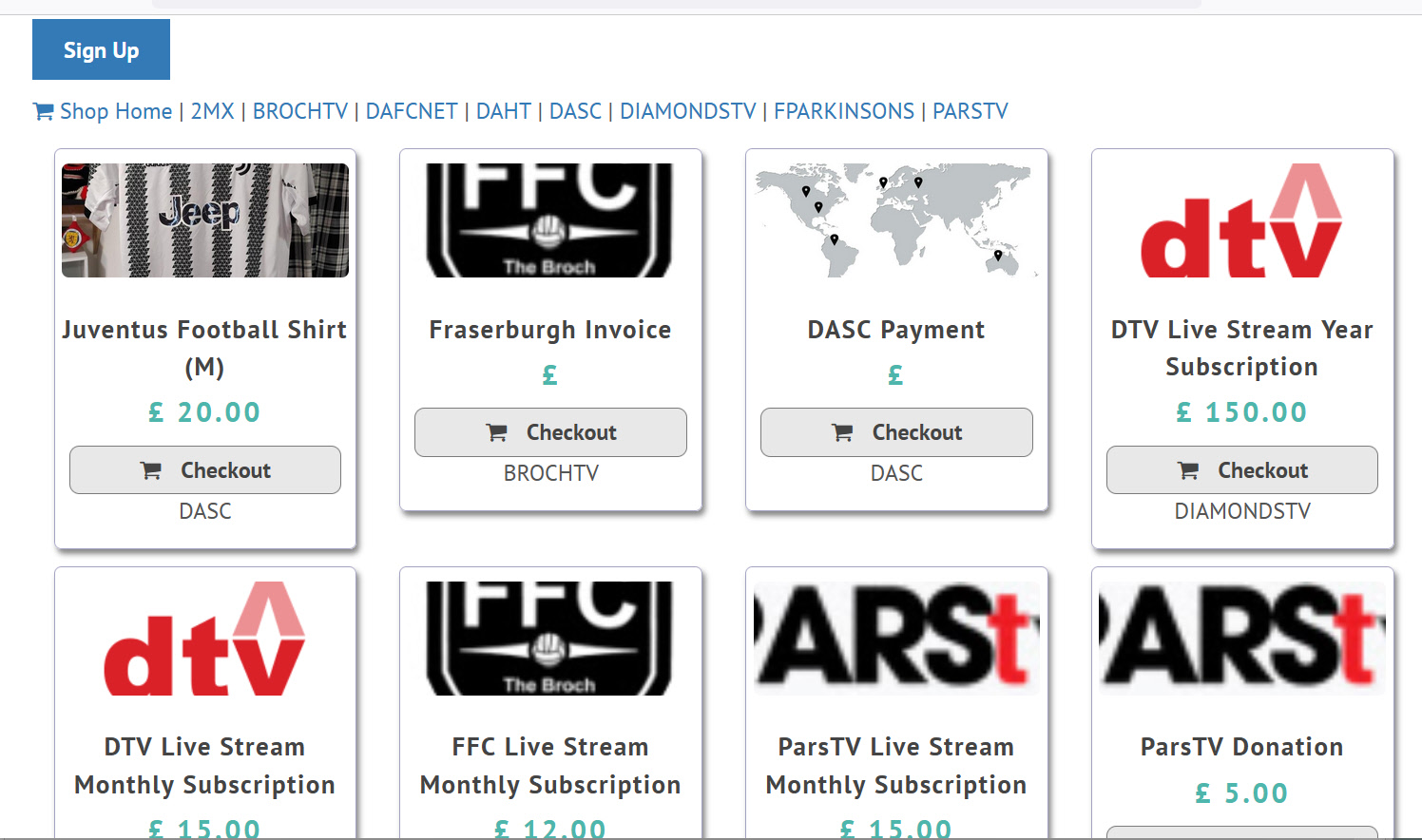Screen dimensions: 1422x840
Task: Click the £ 150.00 price
Action: 1242,412
